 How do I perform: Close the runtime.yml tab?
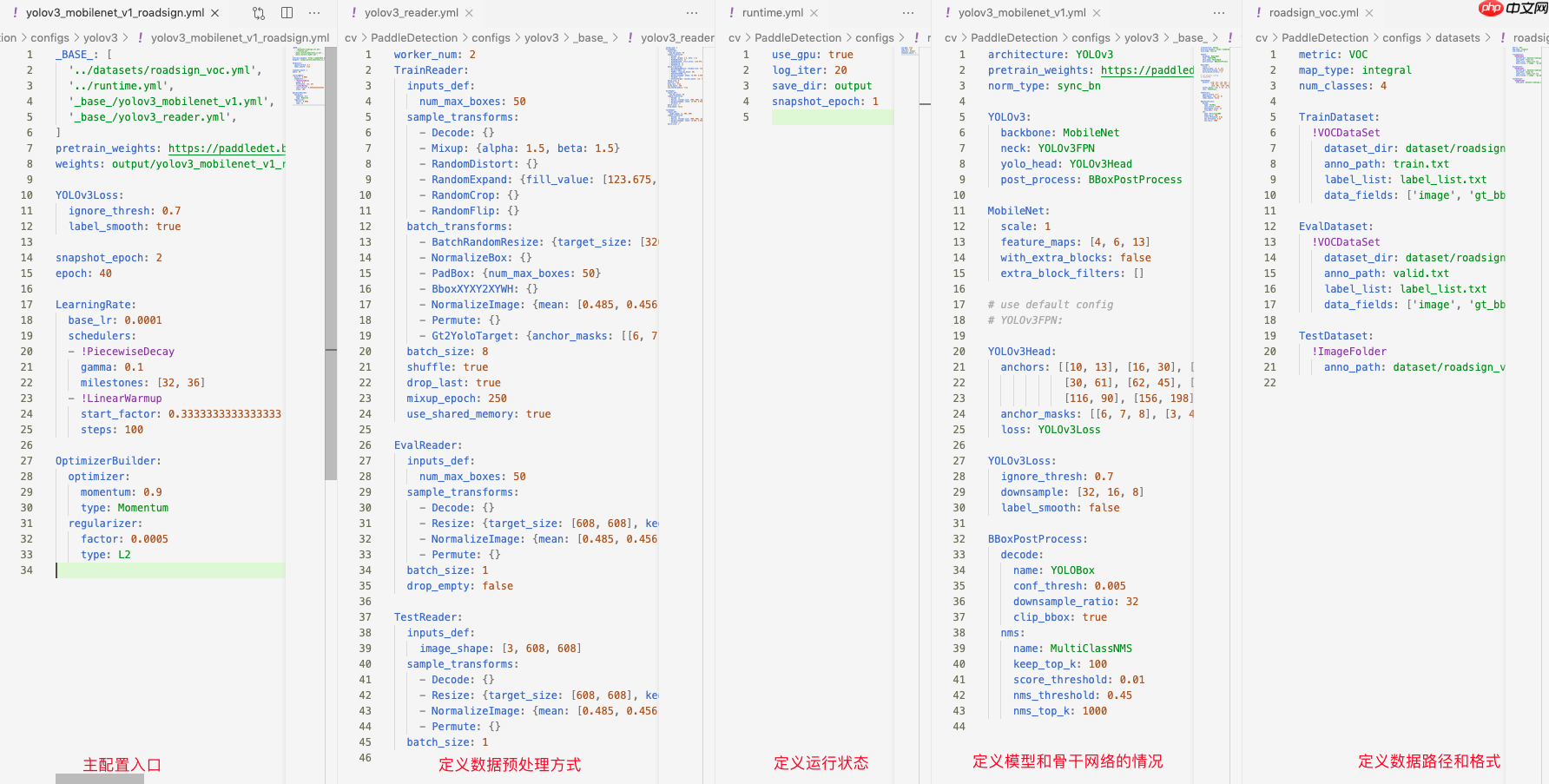click(x=814, y=13)
